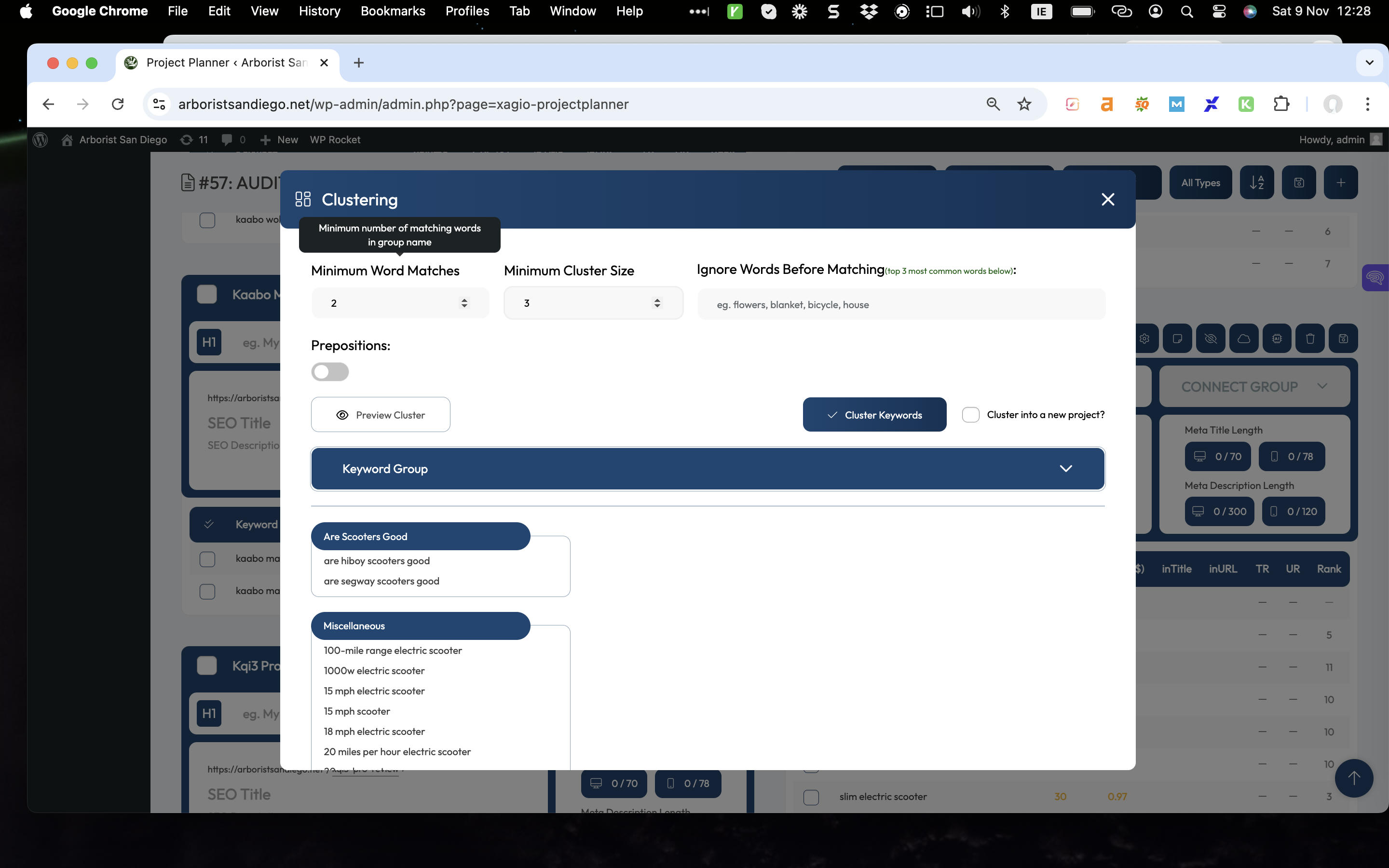Screen dimensions: 1389x868
Task: Click the New button in admin bar
Action: coord(279,139)
